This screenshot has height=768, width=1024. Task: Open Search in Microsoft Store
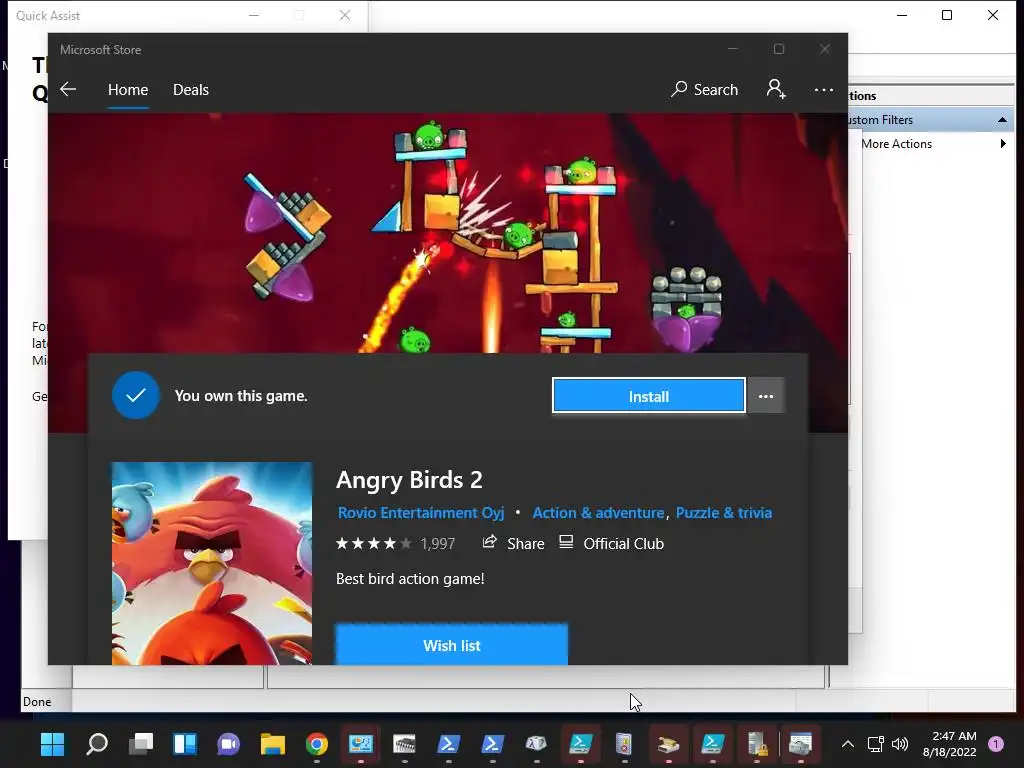point(704,89)
